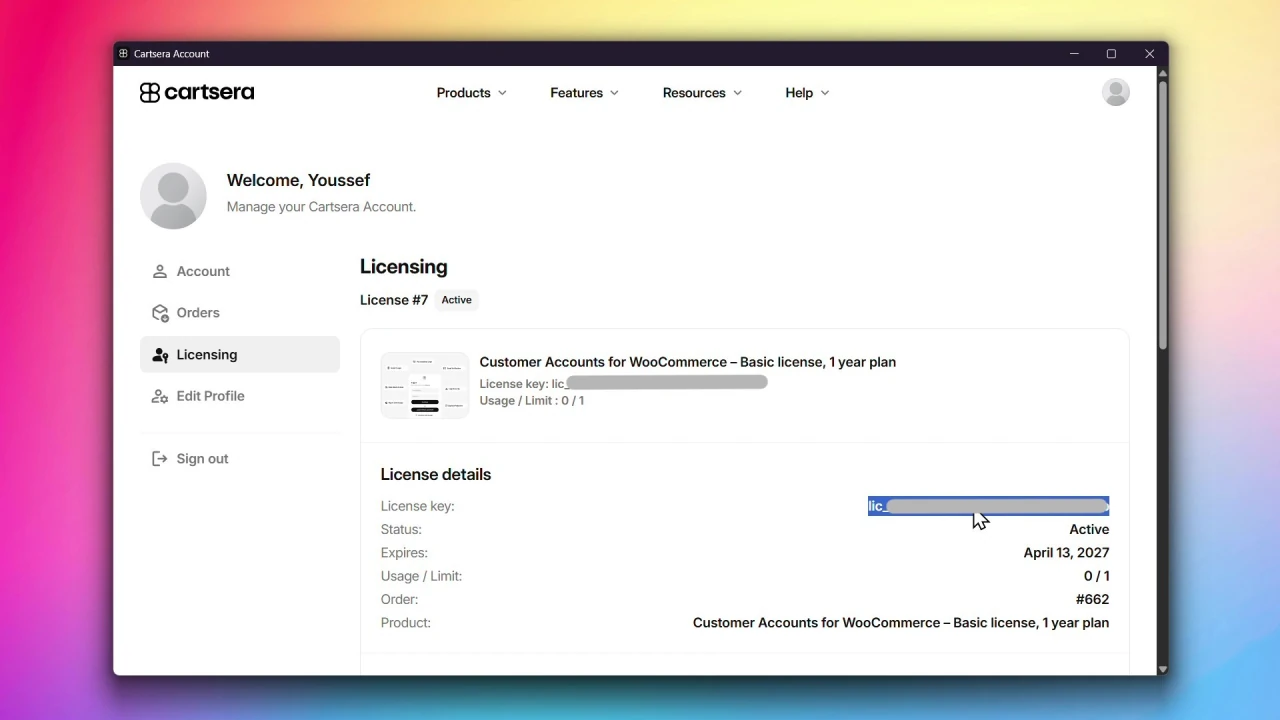Click the highlighted license key value
This screenshot has height=720, width=1280.
(988, 506)
